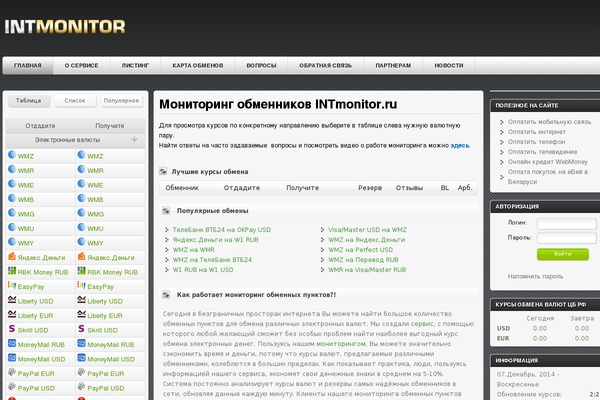Open НОВОСТИ menu item
This screenshot has height=400, width=600.
[x=449, y=65]
